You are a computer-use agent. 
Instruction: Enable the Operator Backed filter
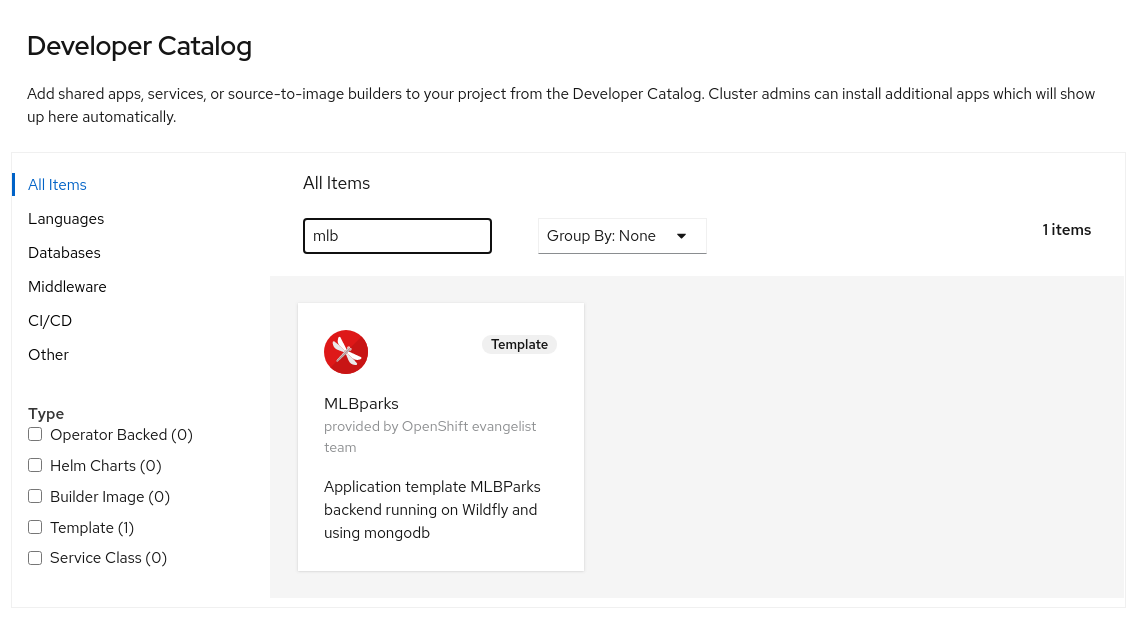35,434
